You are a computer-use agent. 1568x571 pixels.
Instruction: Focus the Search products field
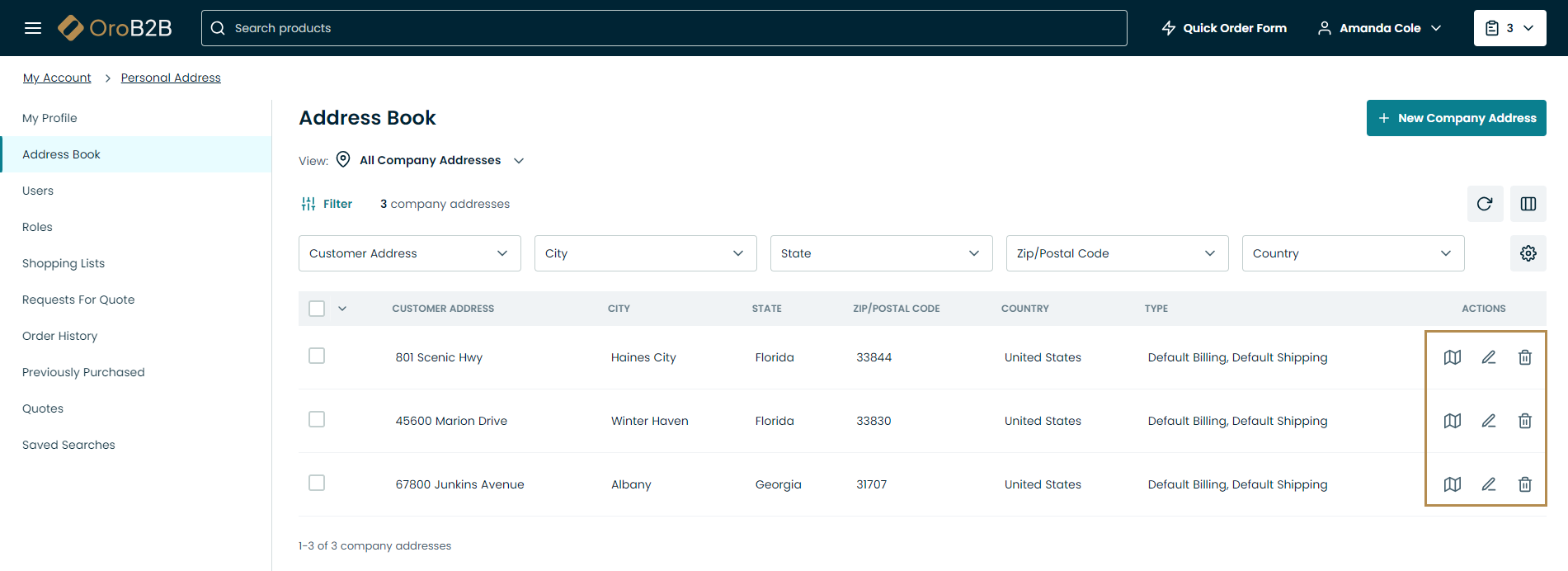click(x=664, y=28)
